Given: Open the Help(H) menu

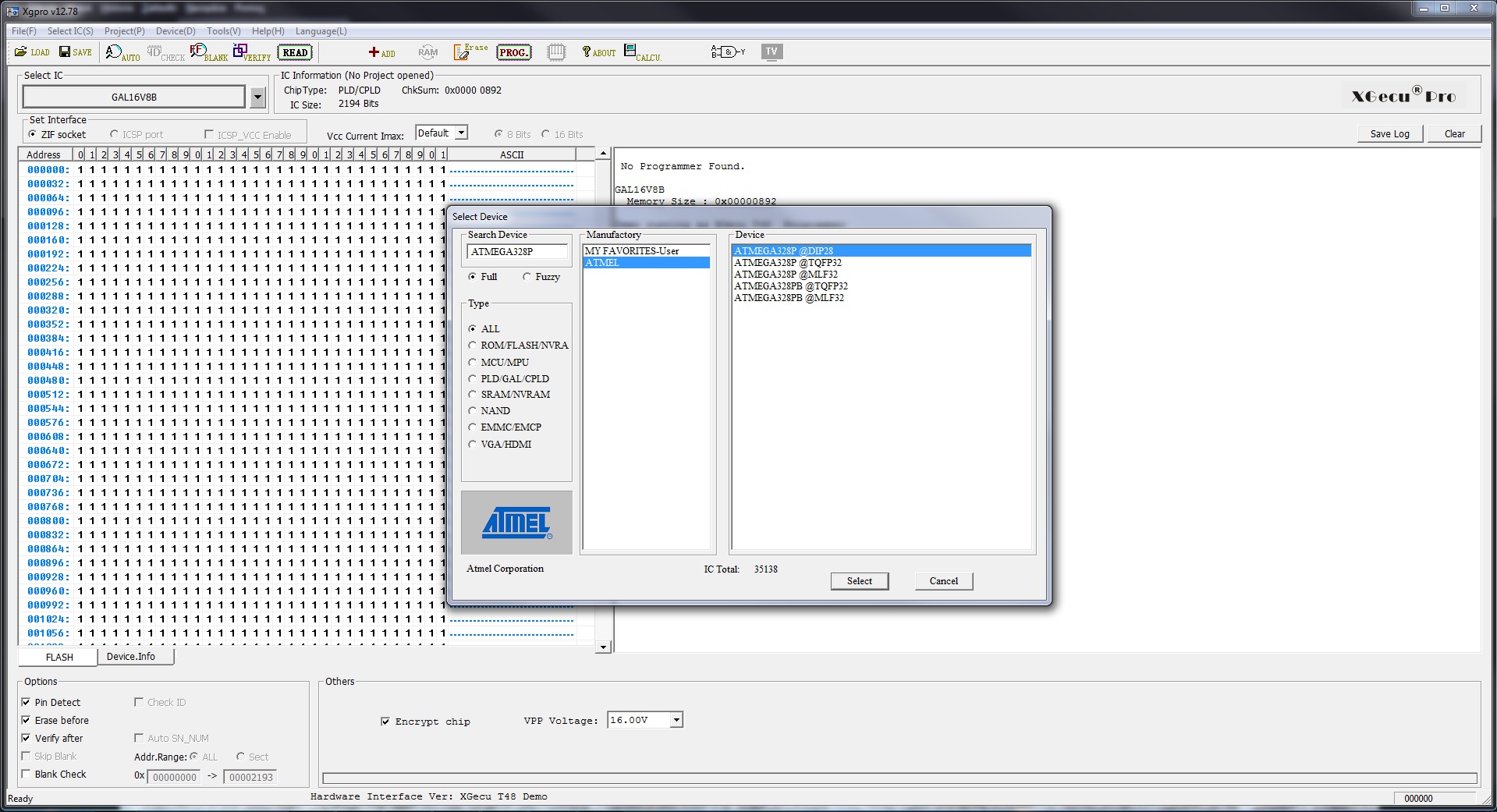Looking at the screenshot, I should (268, 31).
